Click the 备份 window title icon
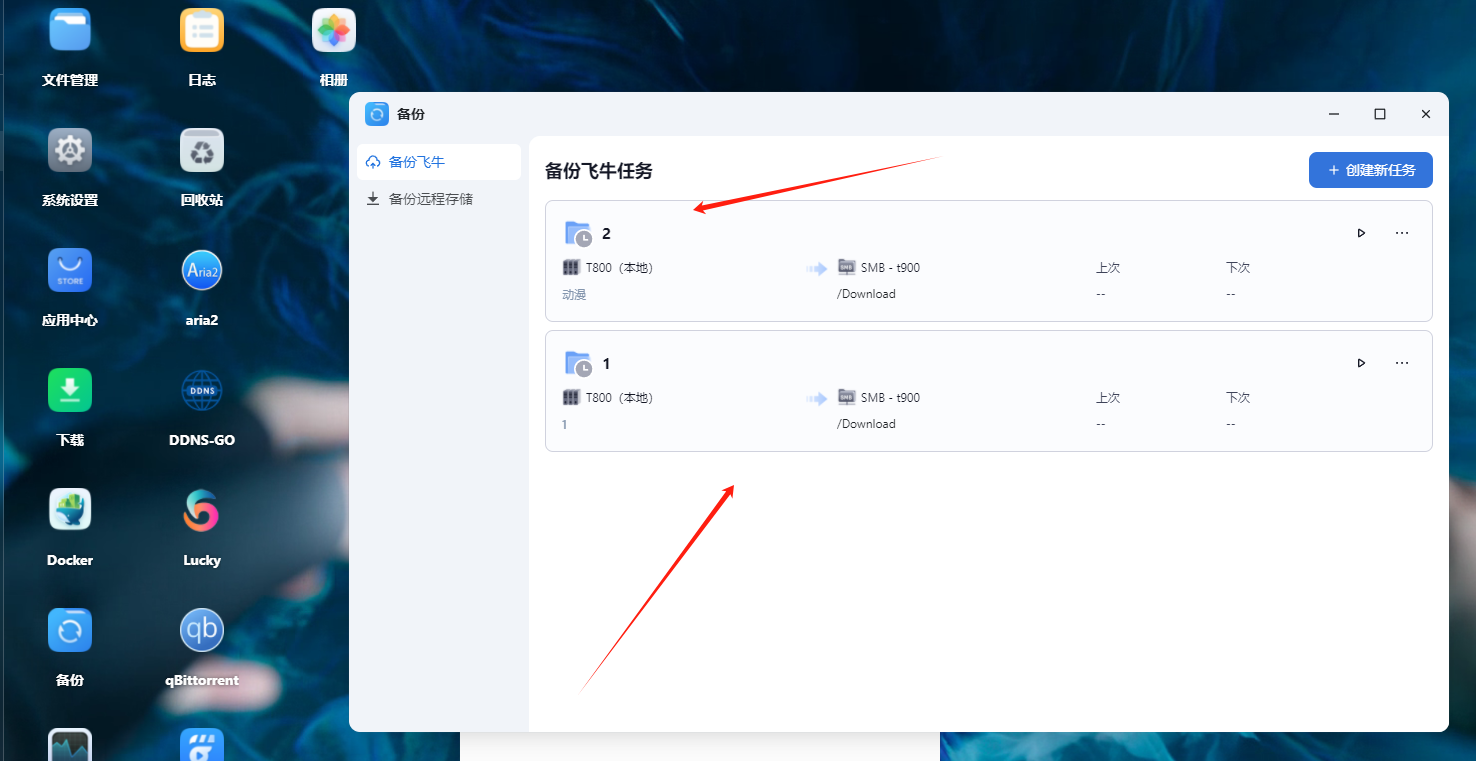 click(x=377, y=114)
